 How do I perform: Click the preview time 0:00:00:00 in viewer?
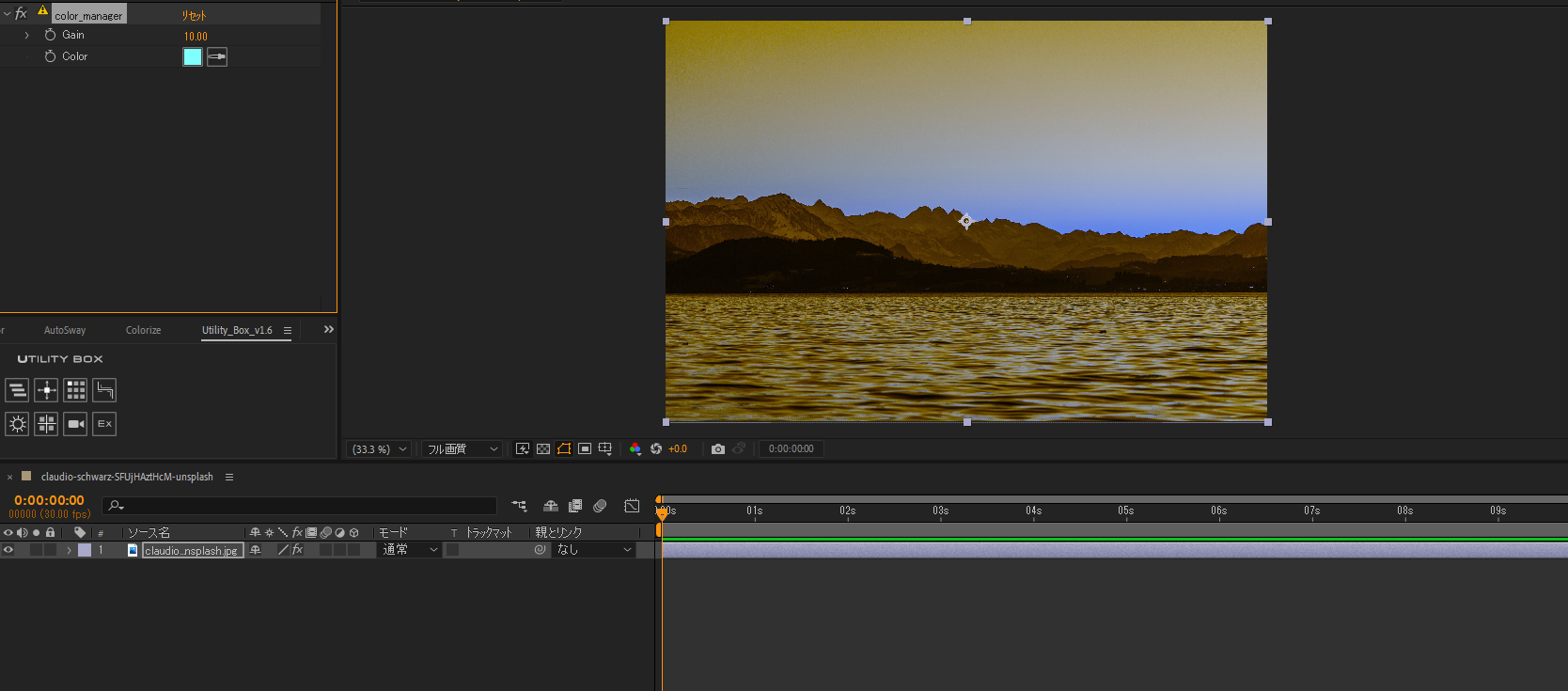point(792,449)
